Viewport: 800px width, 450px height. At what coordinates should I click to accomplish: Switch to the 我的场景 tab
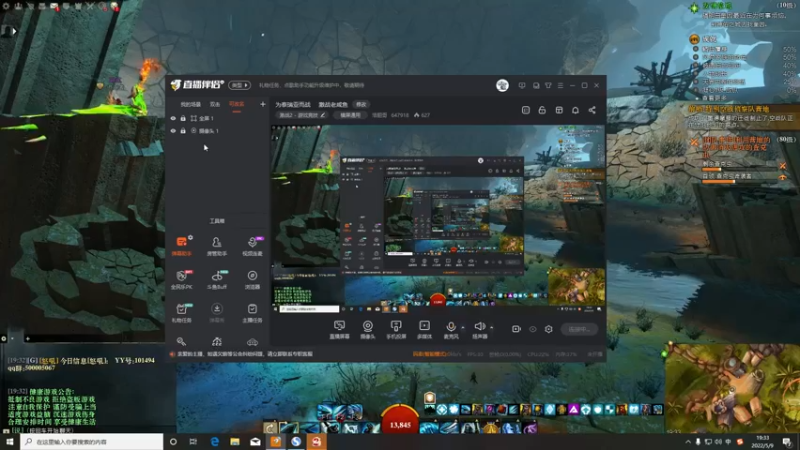(x=190, y=104)
